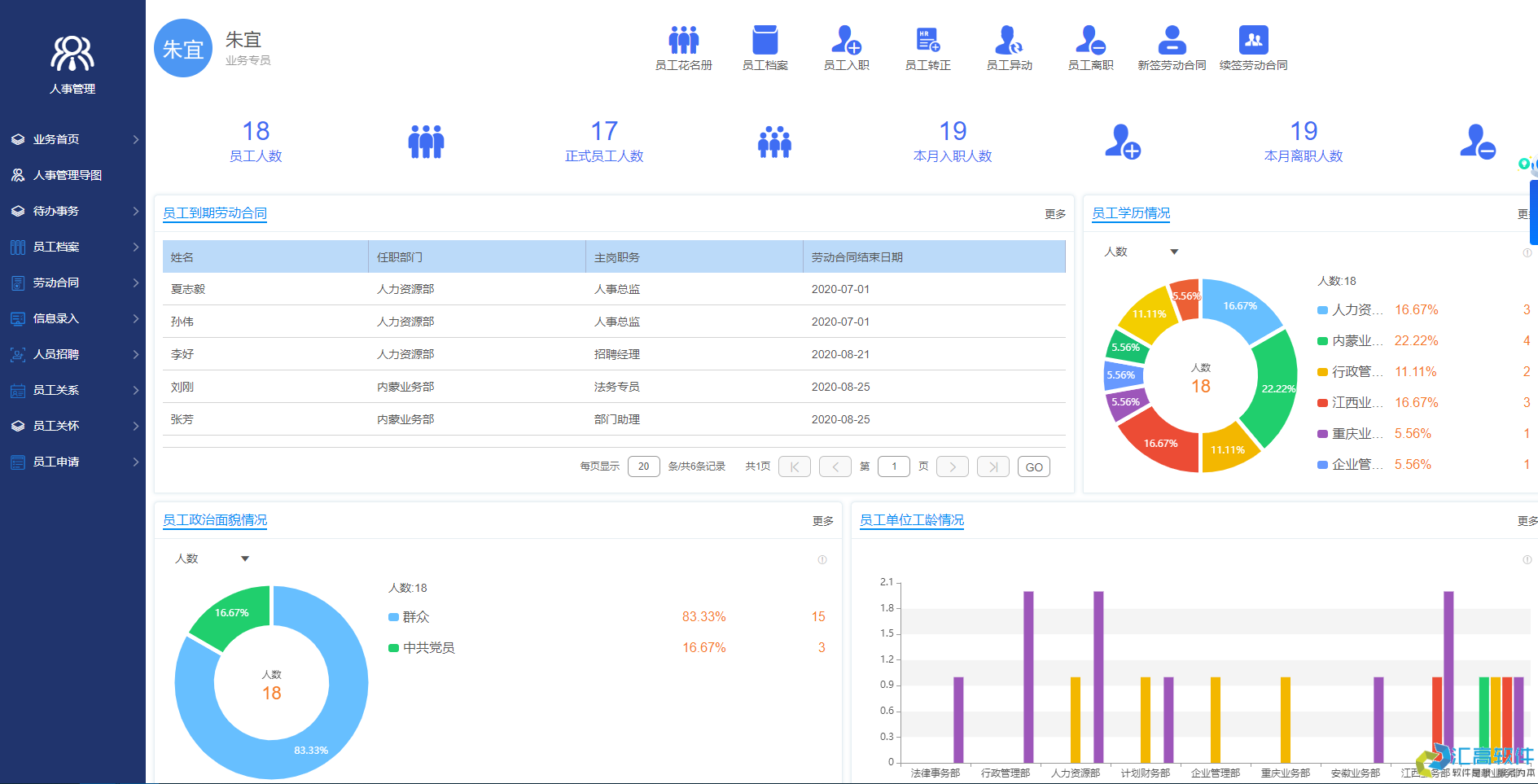Click the page number input field
Image resolution: width=1538 pixels, height=784 pixels.
pyautogui.click(x=893, y=466)
